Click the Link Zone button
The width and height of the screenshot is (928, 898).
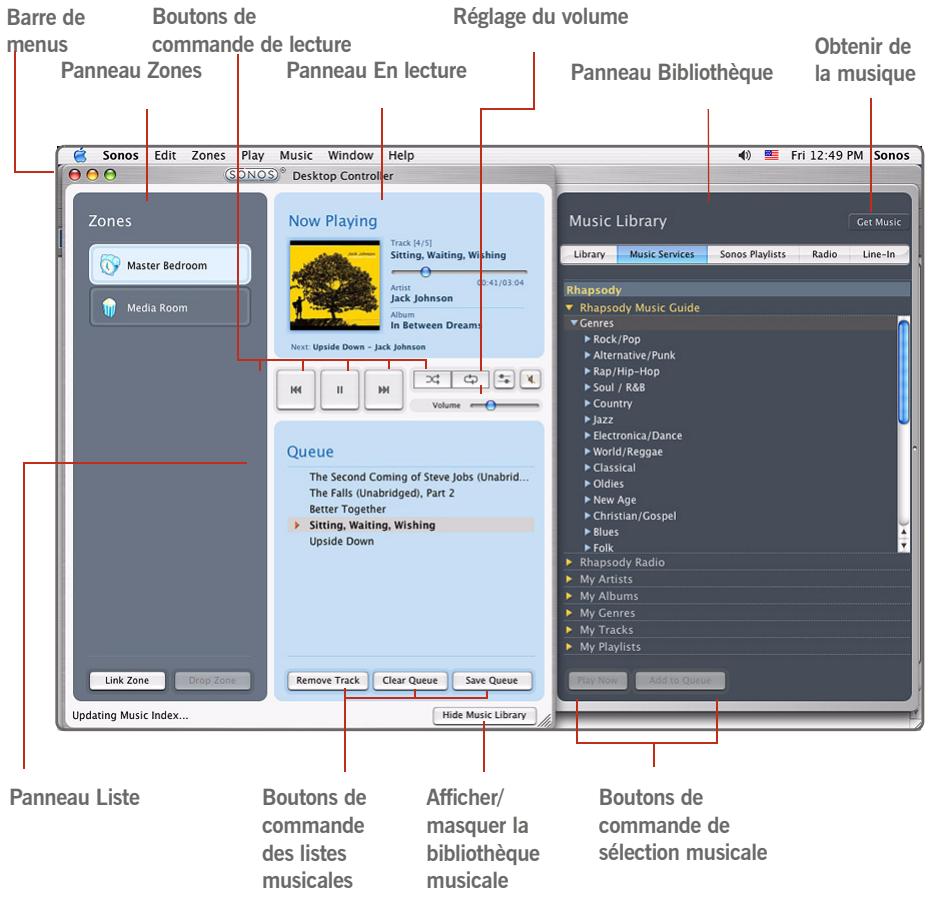[127, 680]
